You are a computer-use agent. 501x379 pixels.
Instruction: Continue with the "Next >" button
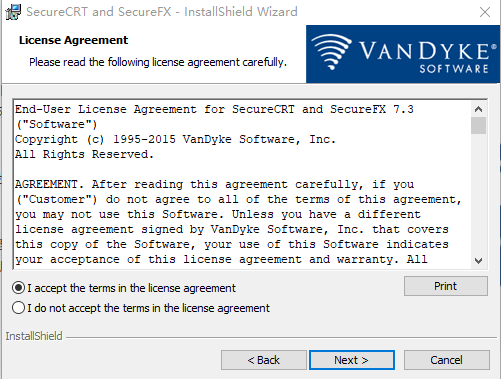tap(352, 360)
